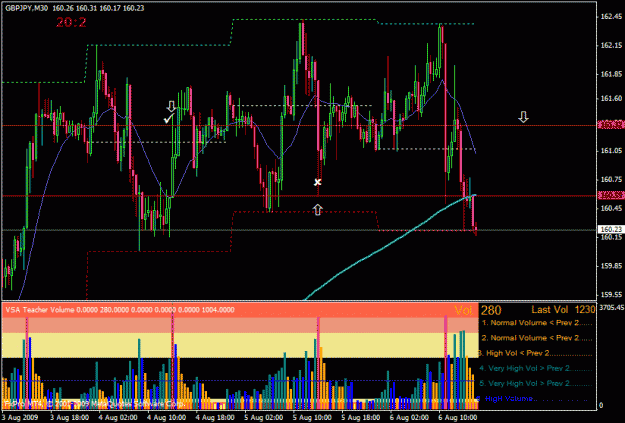The image size is (625, 423).
Task: Click the 160.75 value on the price axis
Action: [611, 179]
